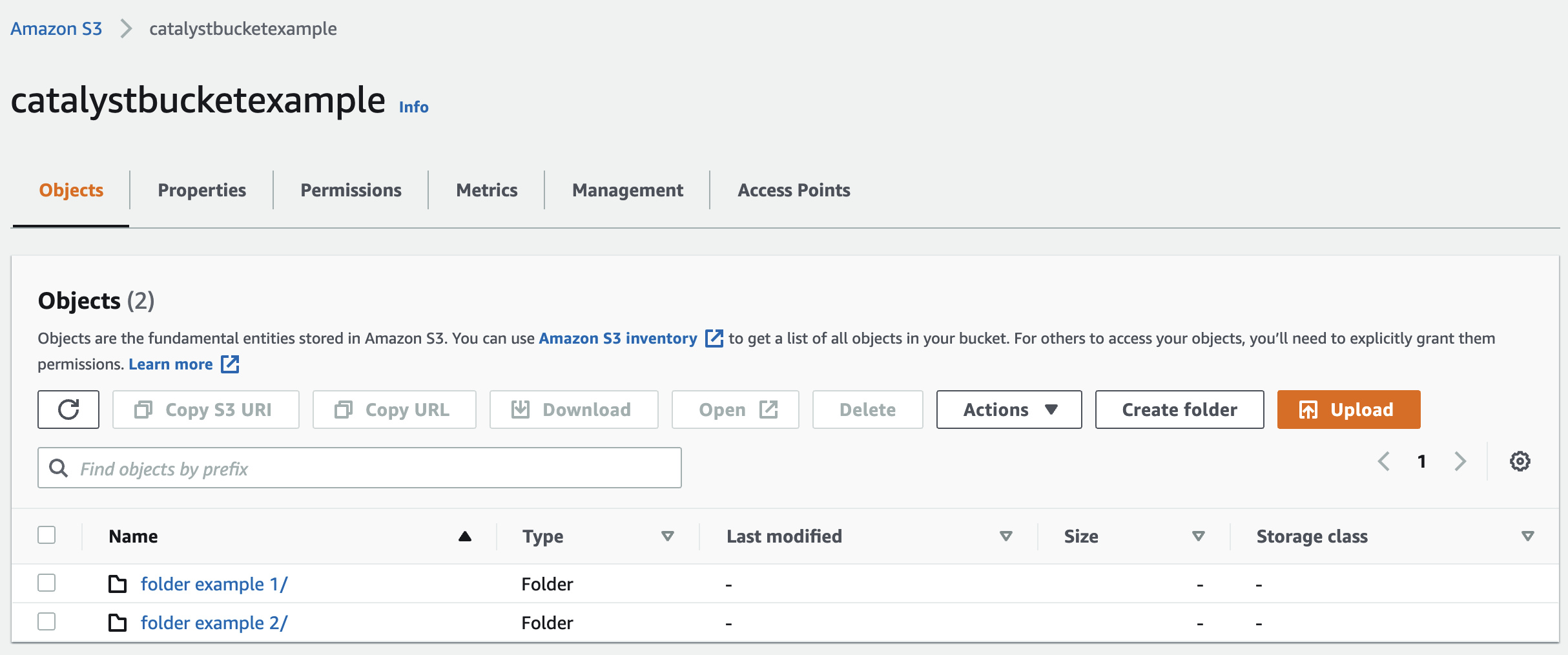Toggle the select-all objects checkbox
1568x655 pixels.
point(46,535)
